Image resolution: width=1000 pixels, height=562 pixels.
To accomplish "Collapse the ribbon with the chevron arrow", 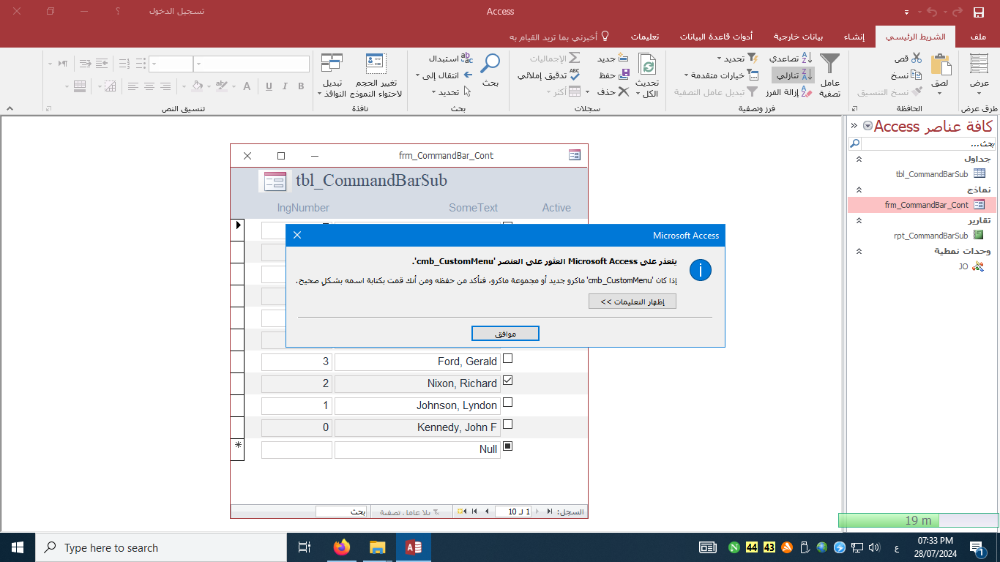I will point(10,108).
